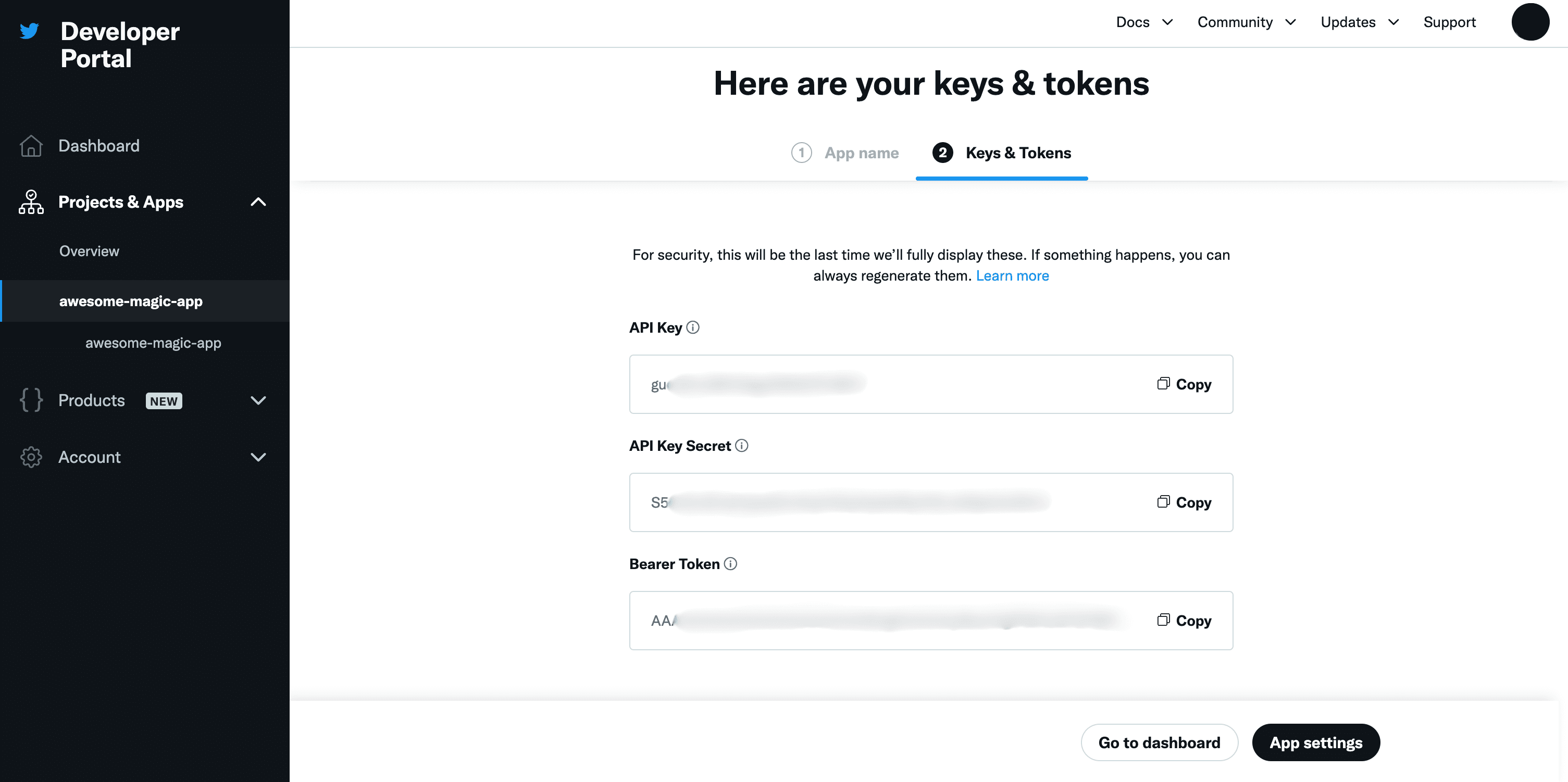Screen dimensions: 1568x782
Task: Click the NEW badge beside Products
Action: 164,401
